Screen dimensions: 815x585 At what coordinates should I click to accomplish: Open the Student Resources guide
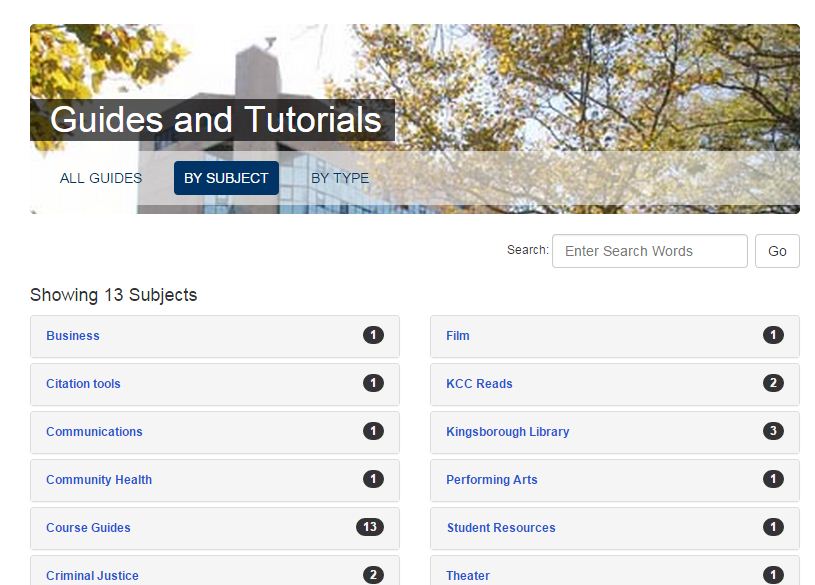click(503, 528)
